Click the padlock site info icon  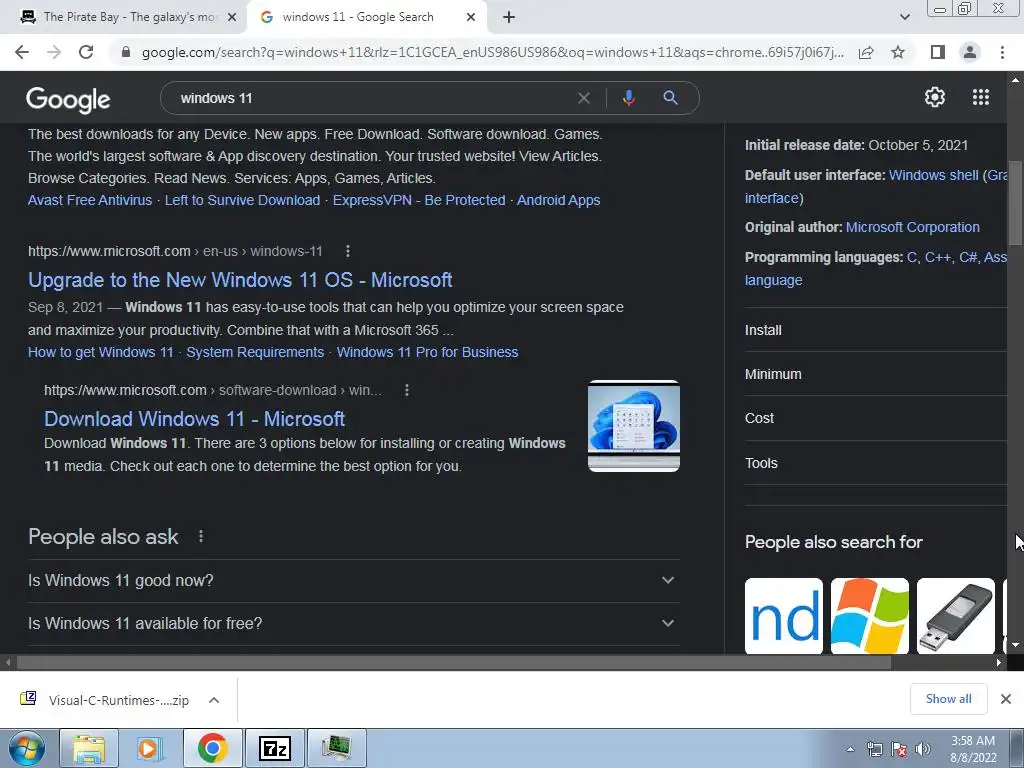pos(126,52)
